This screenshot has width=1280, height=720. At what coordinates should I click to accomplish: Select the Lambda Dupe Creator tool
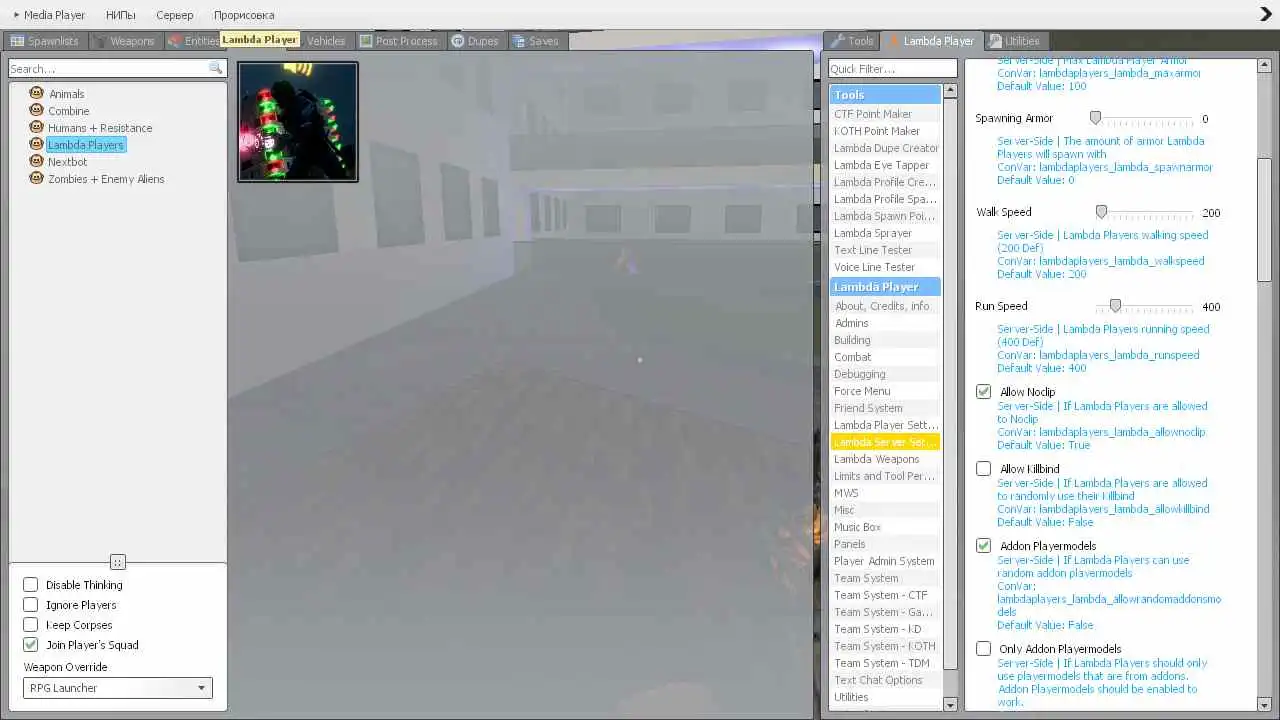click(x=885, y=148)
